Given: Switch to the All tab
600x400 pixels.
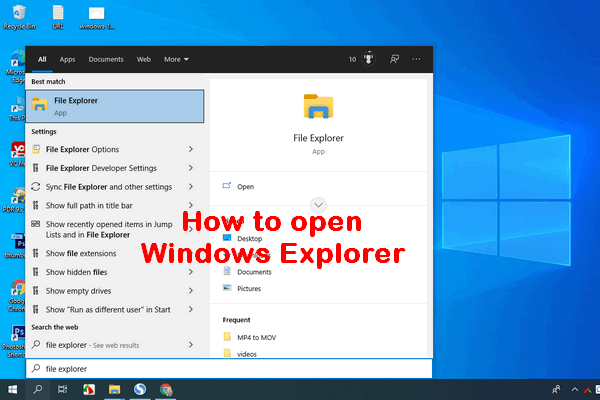Looking at the screenshot, I should pyautogui.click(x=42, y=59).
